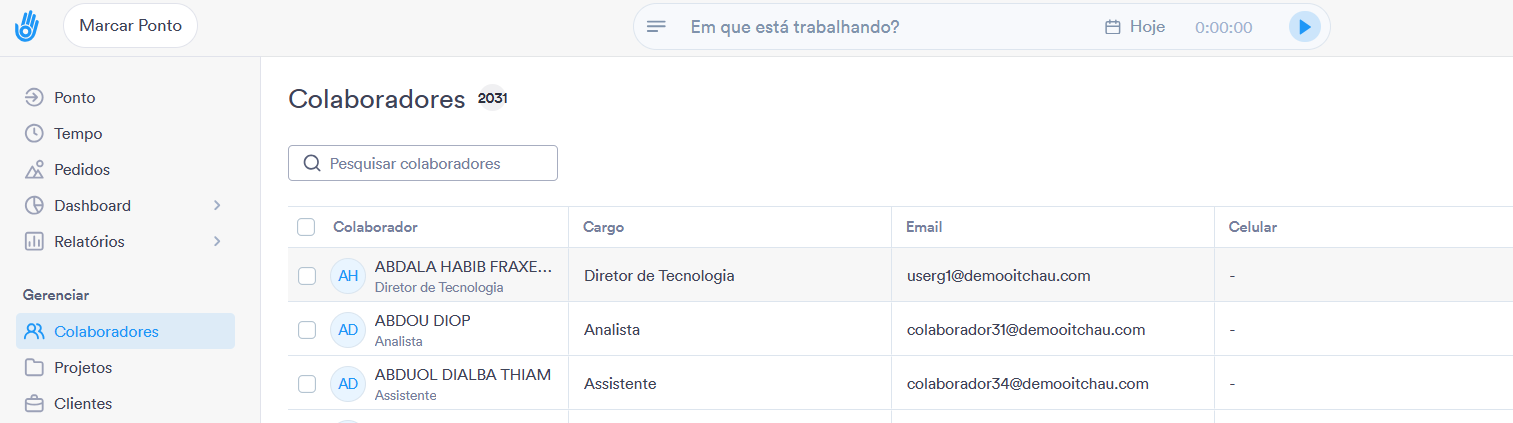Open Clientes briefcase icon
Viewport: 1513px width, 423px height.
[34, 404]
